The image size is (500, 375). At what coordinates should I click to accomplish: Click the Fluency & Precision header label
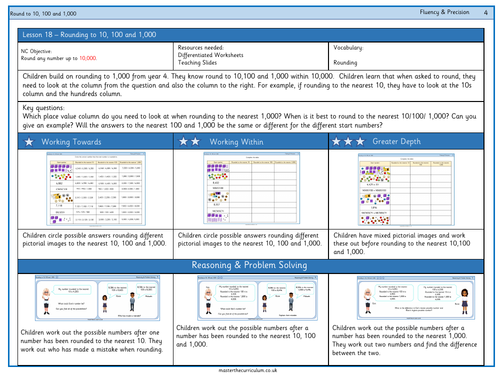(x=444, y=12)
